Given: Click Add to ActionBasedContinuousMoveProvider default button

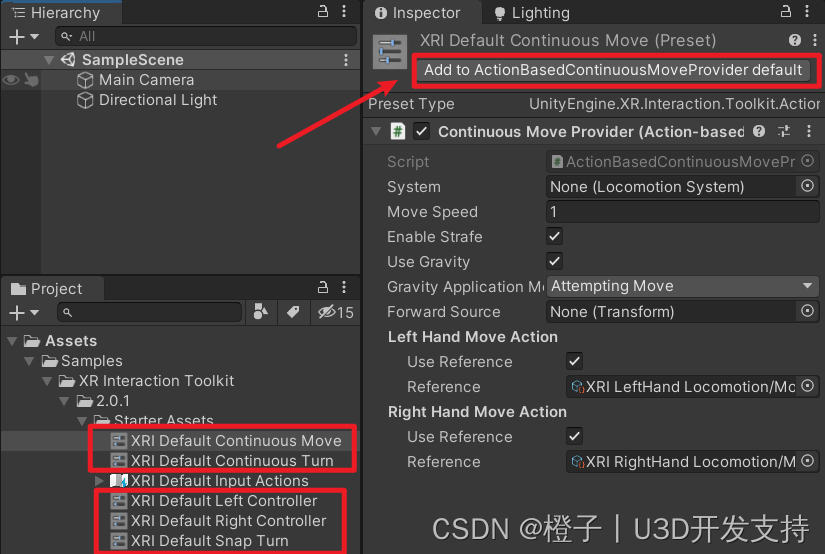Looking at the screenshot, I should tap(613, 70).
